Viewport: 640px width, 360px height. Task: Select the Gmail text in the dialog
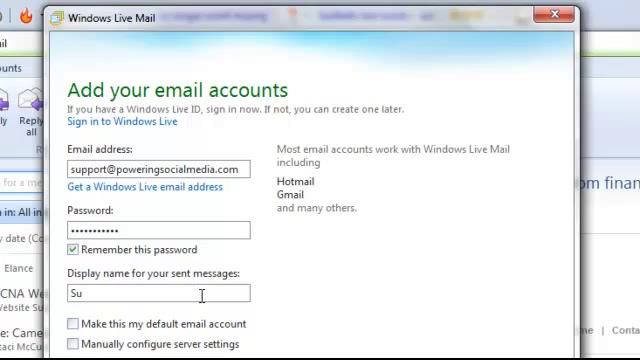(x=290, y=195)
